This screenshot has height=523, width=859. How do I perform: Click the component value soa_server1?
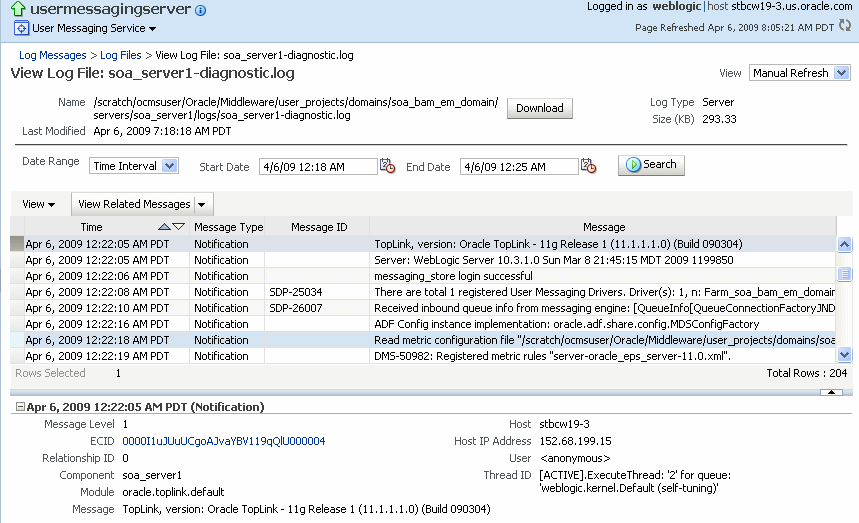coord(152,475)
